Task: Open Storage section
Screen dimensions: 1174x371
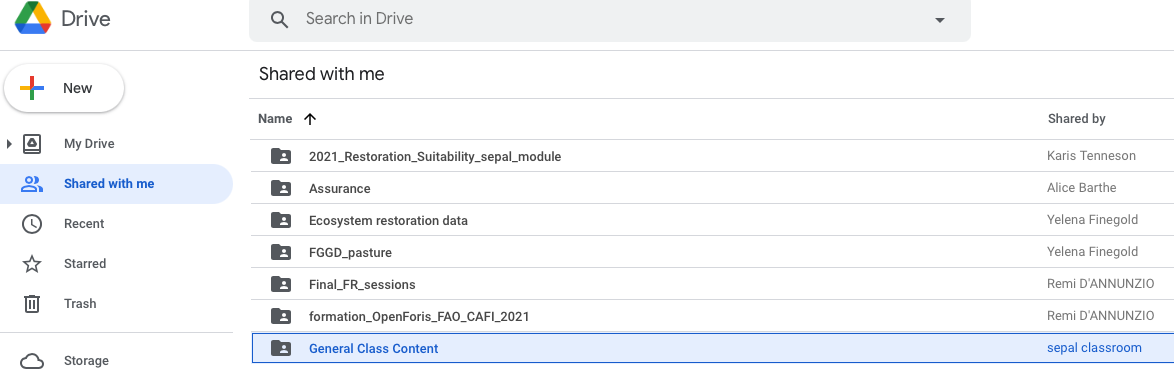Action: (86, 361)
